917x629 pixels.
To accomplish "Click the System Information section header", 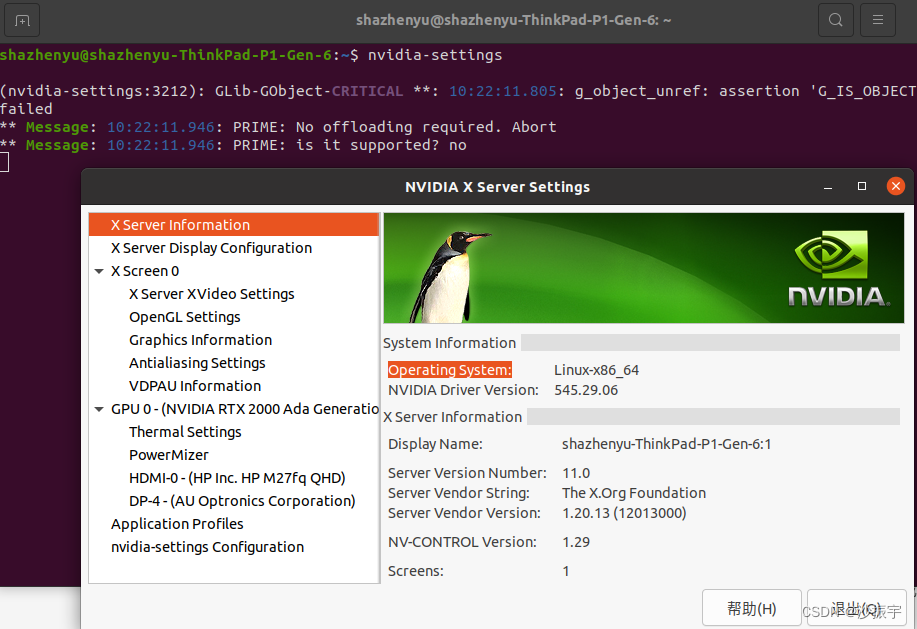I will (449, 343).
